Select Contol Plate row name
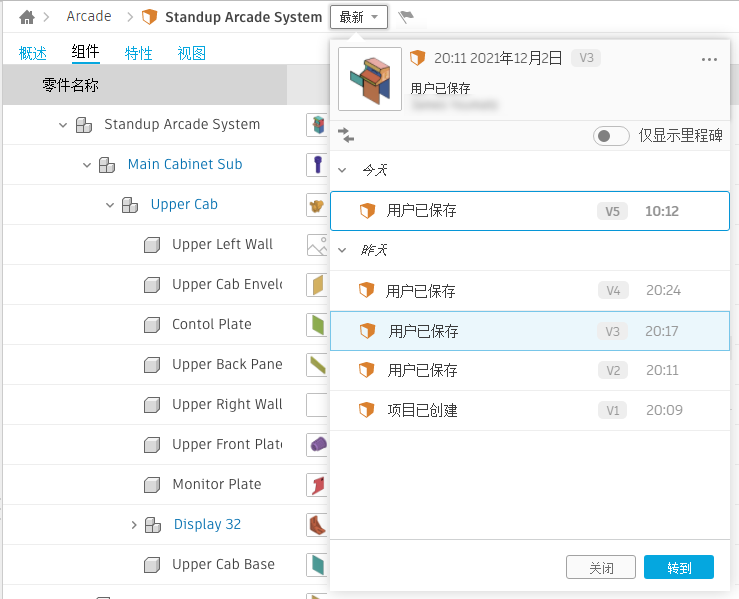Screen dimensions: 739x599 (212, 325)
